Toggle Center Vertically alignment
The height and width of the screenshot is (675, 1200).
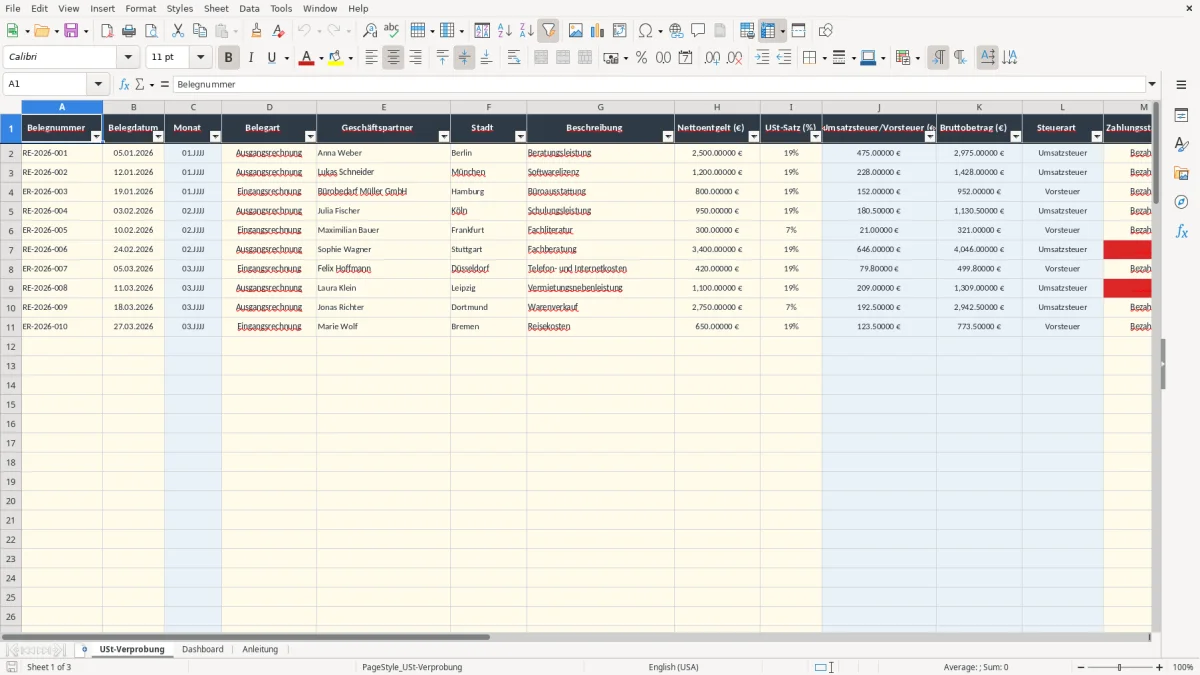coord(464,58)
